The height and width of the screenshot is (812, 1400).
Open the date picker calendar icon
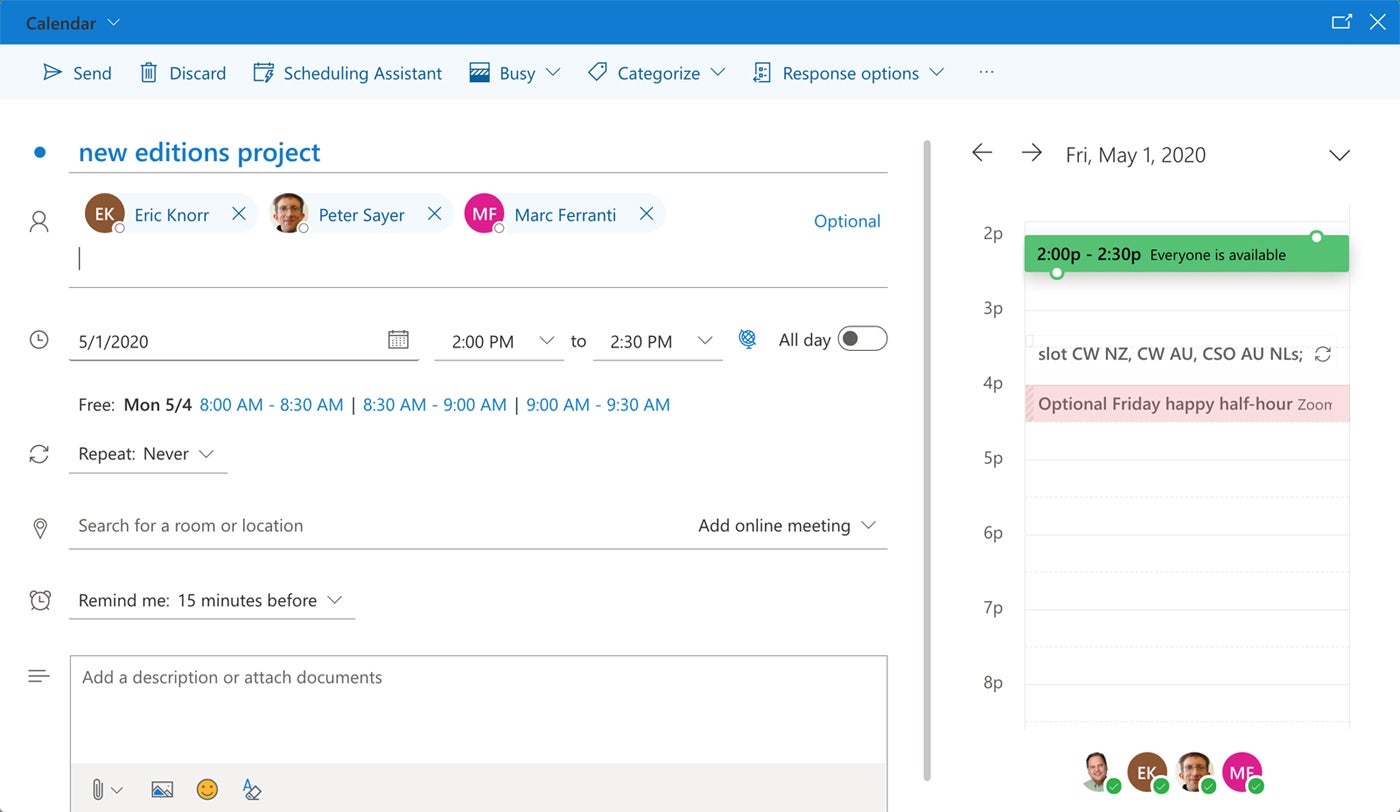point(398,340)
